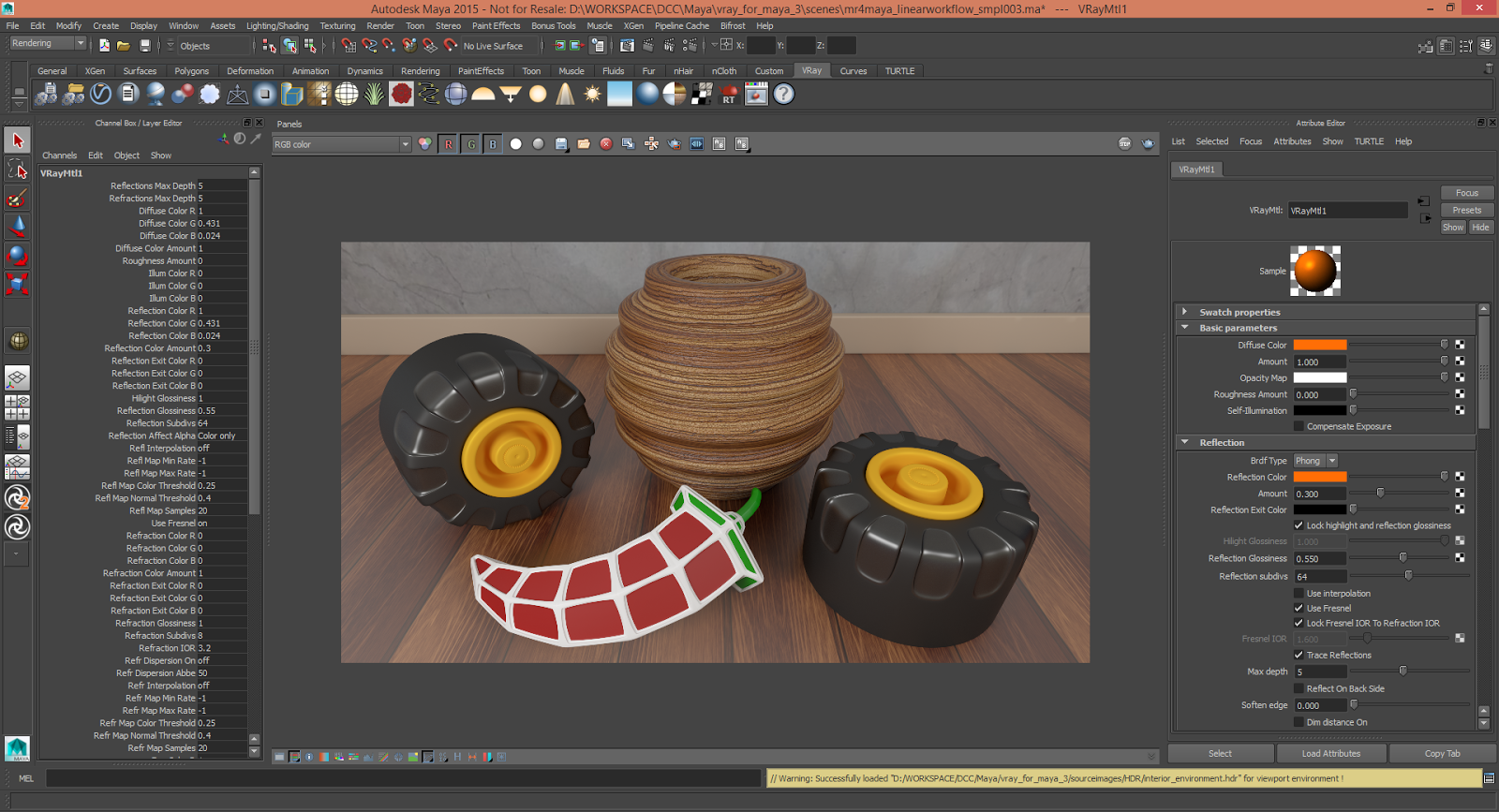Click the orange Reflection Color swatch
This screenshot has height=812, width=1499.
click(x=1319, y=477)
